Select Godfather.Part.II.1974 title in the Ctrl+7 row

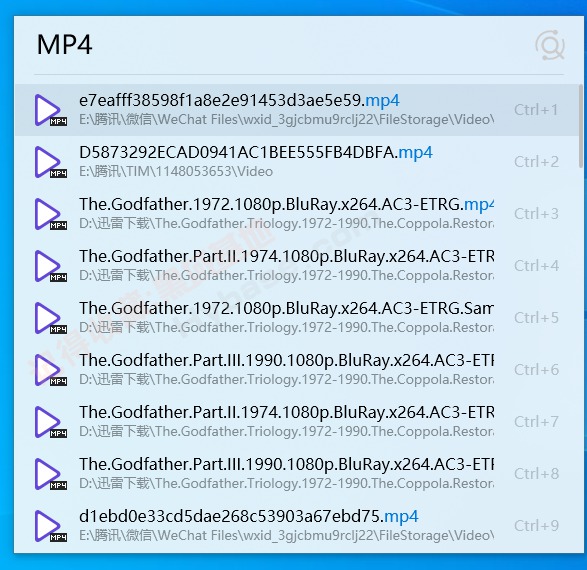coord(286,412)
